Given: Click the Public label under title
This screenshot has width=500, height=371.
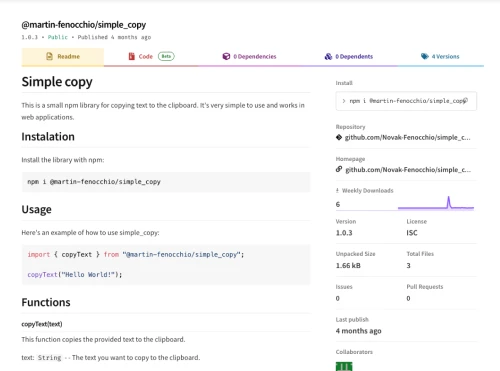Looking at the screenshot, I should pos(58,37).
